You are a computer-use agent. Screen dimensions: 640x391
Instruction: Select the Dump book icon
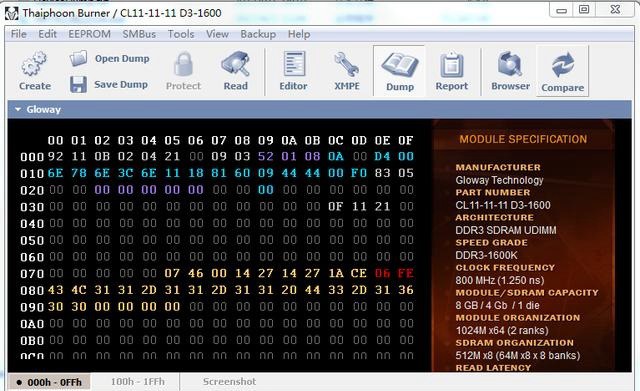coord(400,65)
